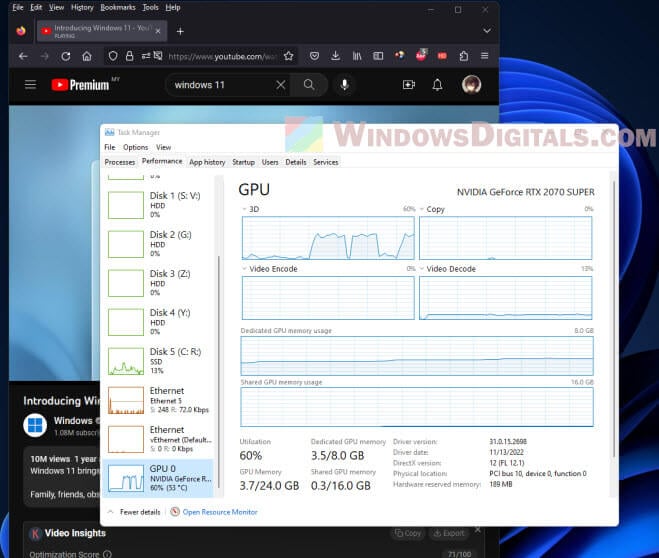Viewport: 659px width, 558px height.
Task: Select GPU 0 NVIDIA GeForce entry
Action: (158, 479)
